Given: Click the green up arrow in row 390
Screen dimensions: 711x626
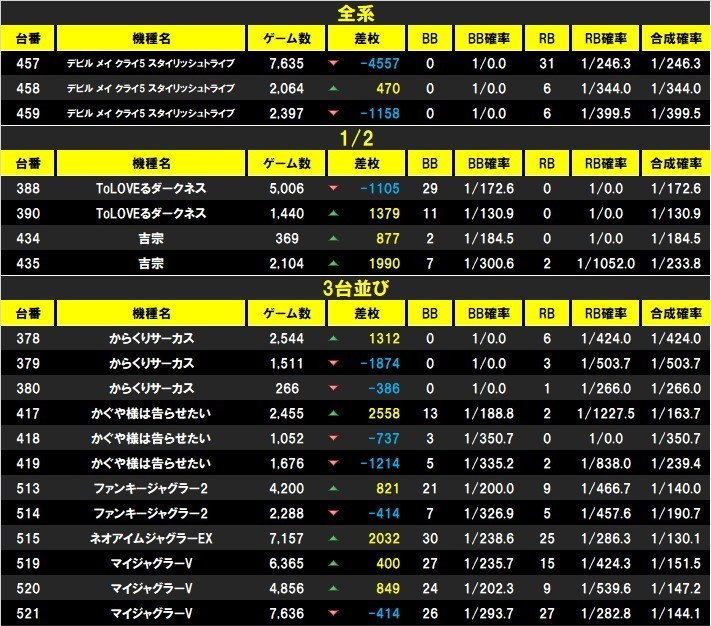Looking at the screenshot, I should point(334,213).
